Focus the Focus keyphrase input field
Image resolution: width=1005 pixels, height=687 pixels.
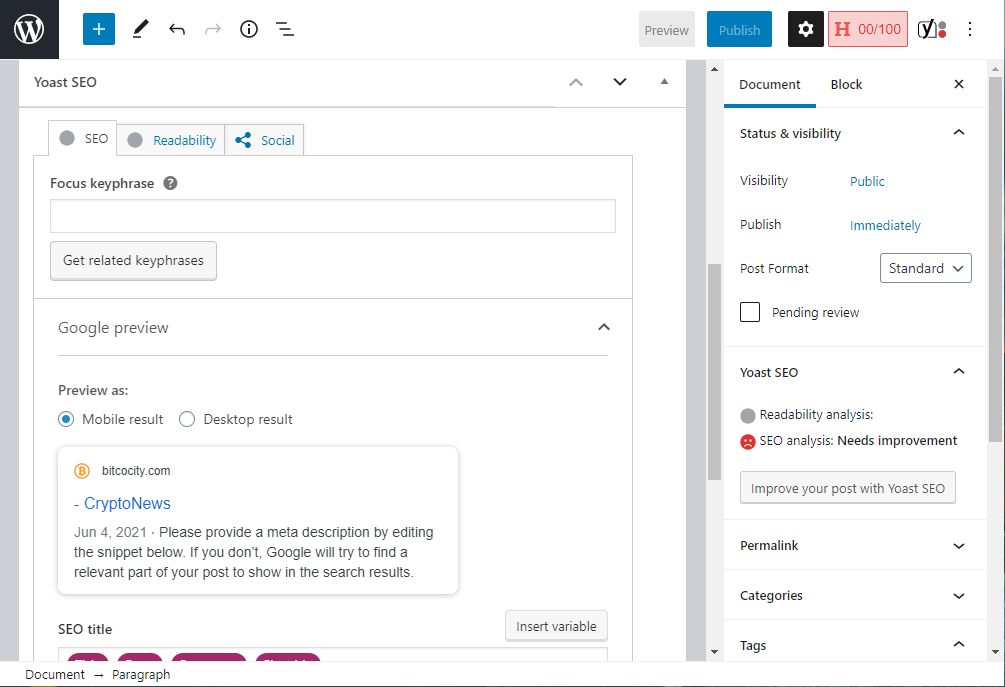click(x=333, y=216)
